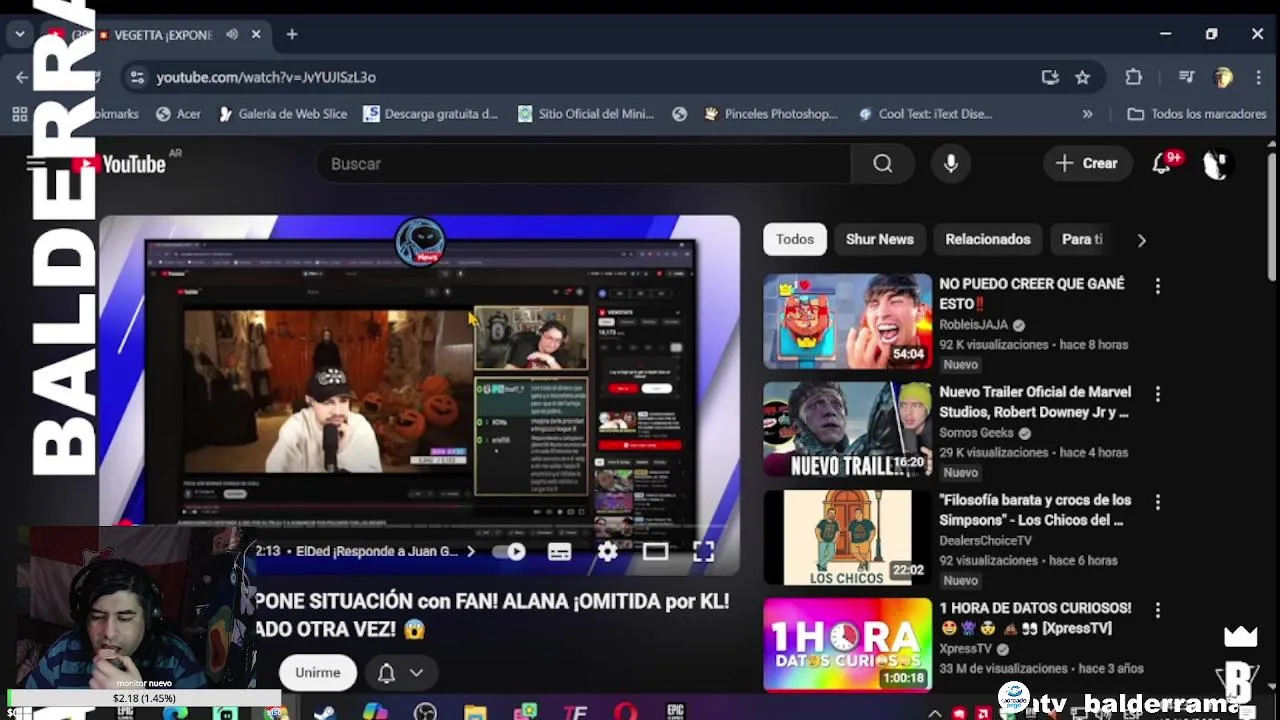
Task: Select the Todos filter chip
Action: point(795,239)
